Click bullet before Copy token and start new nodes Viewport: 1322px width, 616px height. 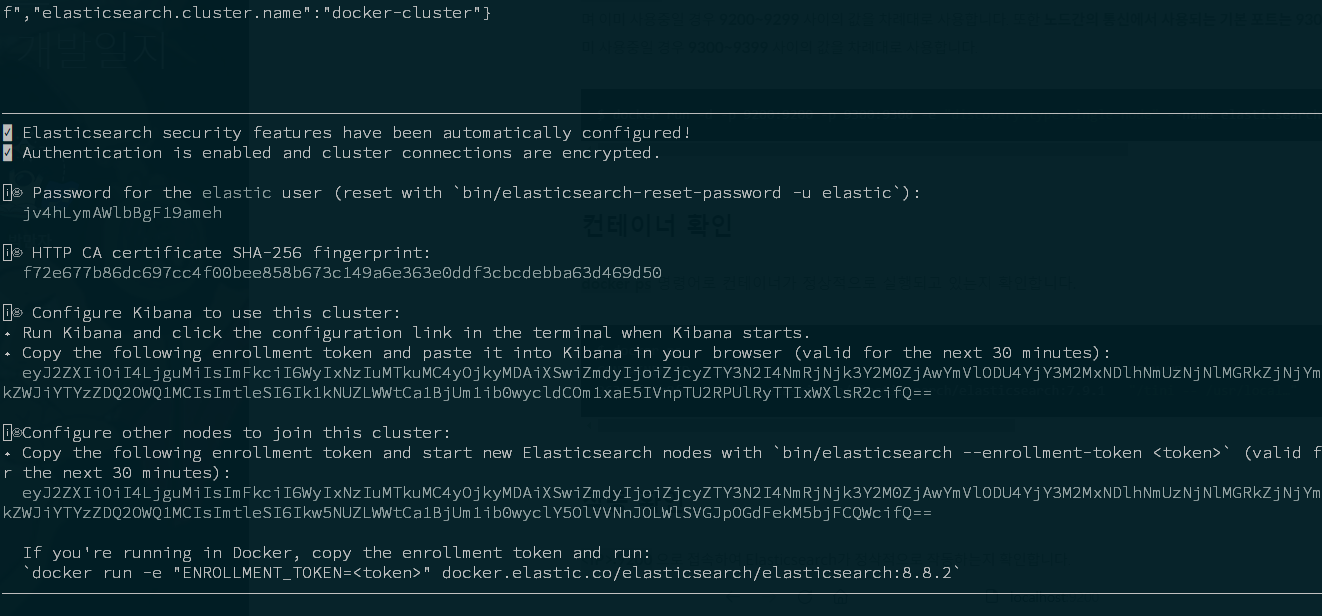[x=8, y=454]
